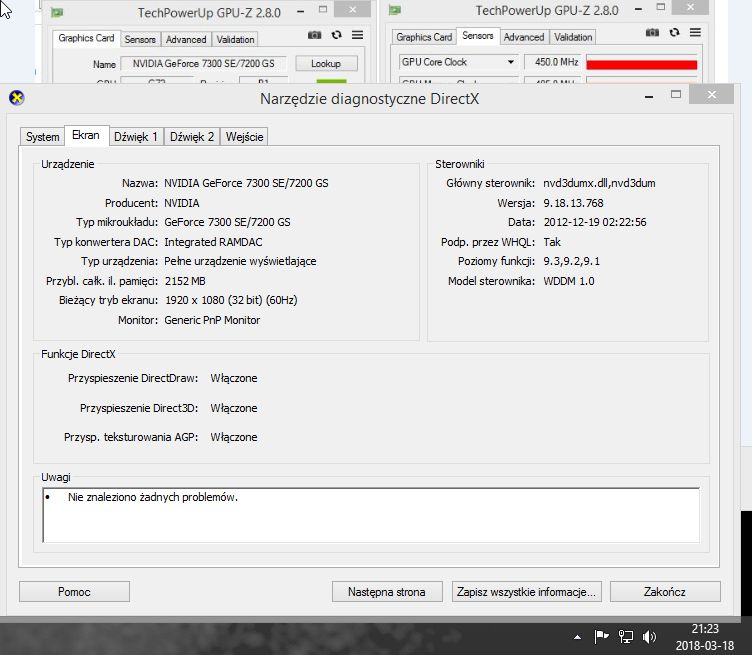Open Sensors tab in left GPU-Z window
Viewport: 752px width, 655px height.
click(140, 39)
